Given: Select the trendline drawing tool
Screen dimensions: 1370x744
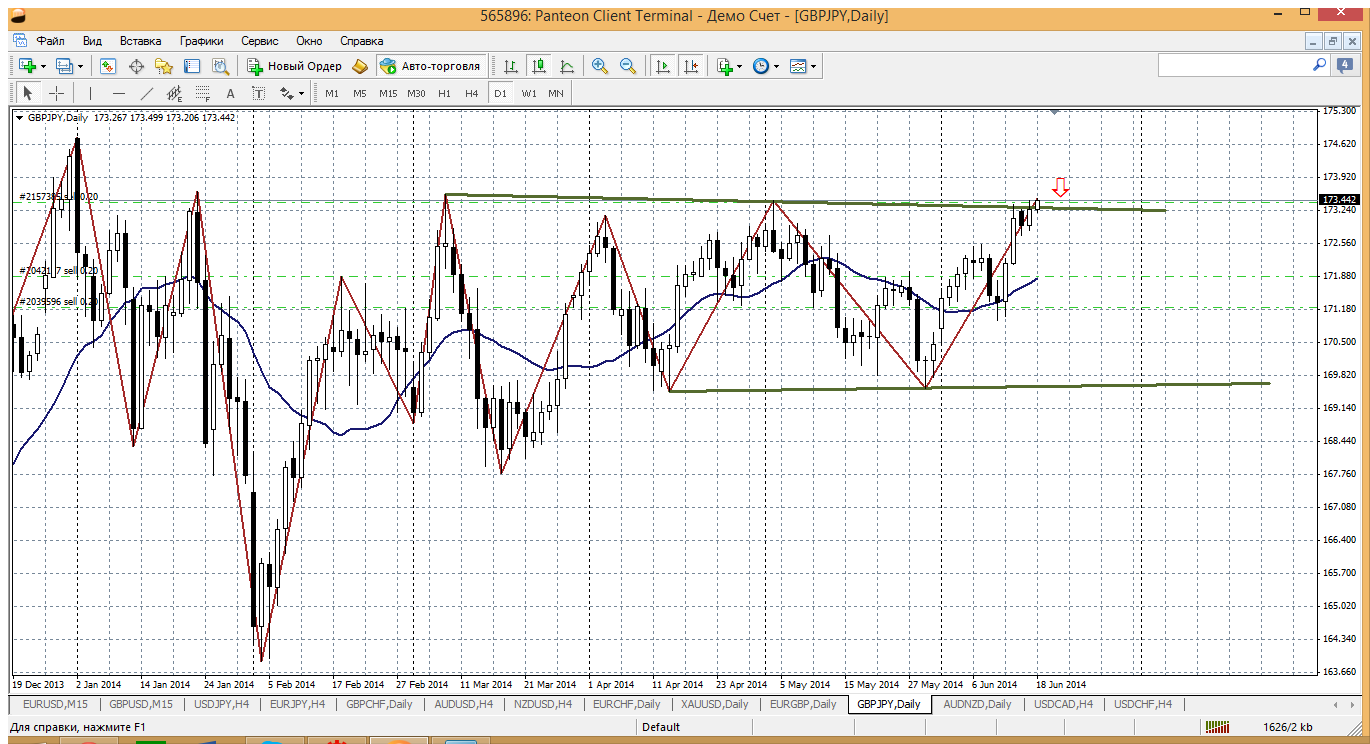Looking at the screenshot, I should point(147,93).
